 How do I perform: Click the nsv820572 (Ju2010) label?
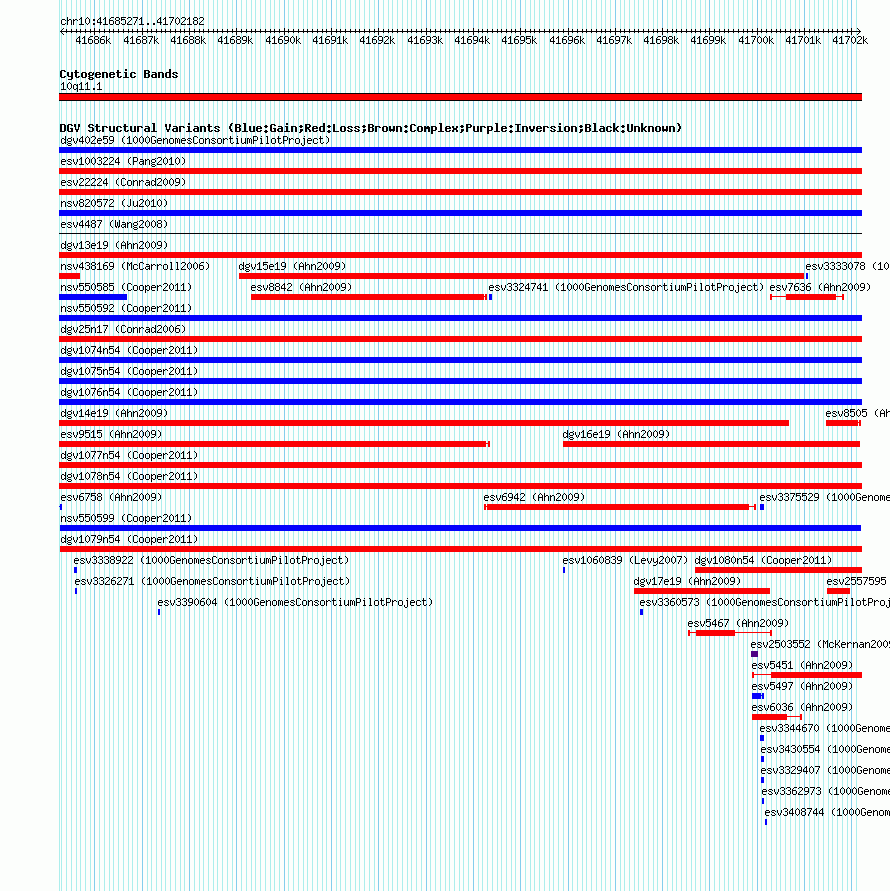coord(114,203)
